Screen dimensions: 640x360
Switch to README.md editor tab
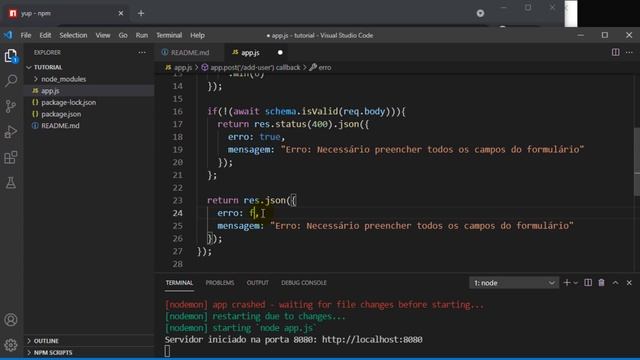(189, 52)
